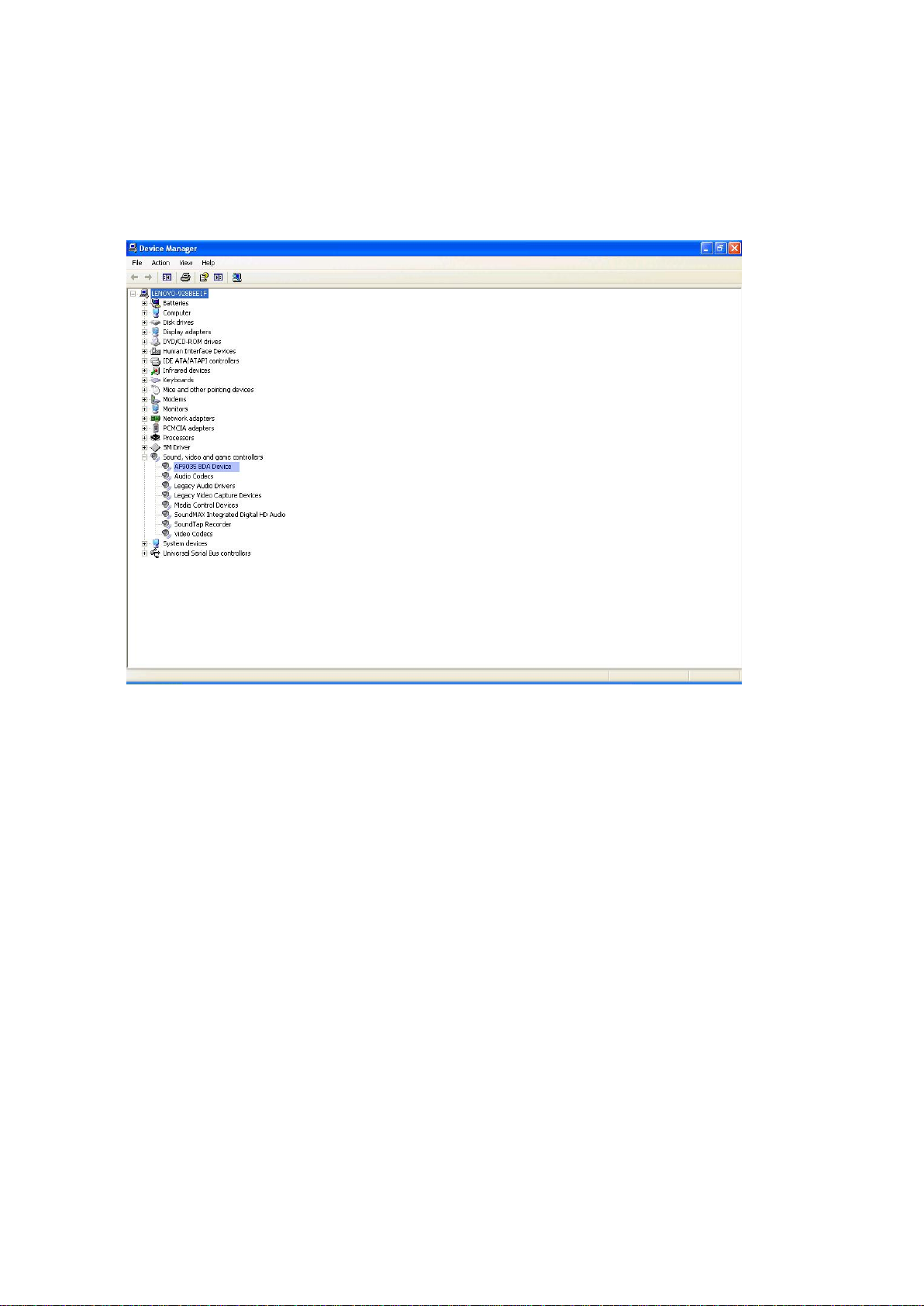Click the DVD/CD-ROM drives disc icon
This screenshot has width=924, height=1306.
coord(155,342)
